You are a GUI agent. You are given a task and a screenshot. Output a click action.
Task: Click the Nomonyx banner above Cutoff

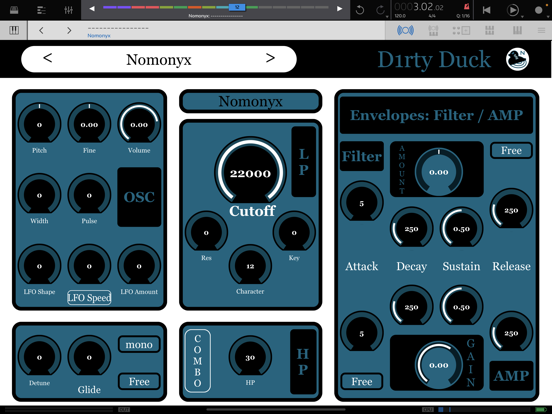[250, 101]
